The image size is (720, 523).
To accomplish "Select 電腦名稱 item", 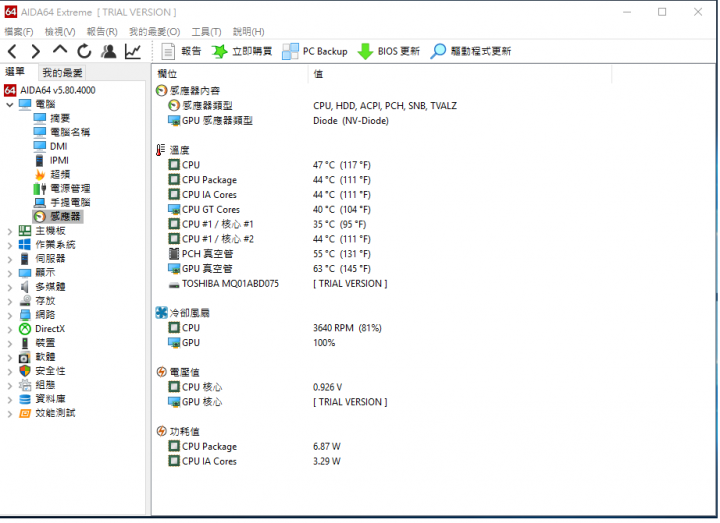I will tap(62, 132).
